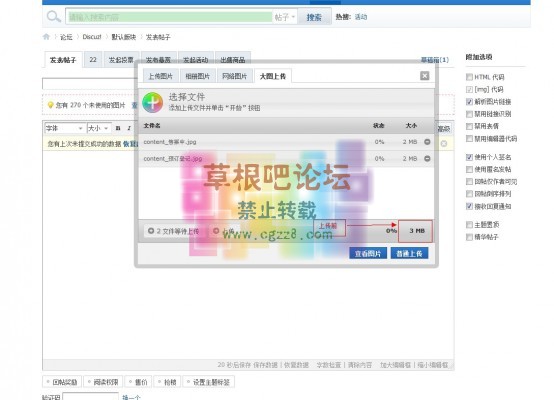Expand the 阅读权限 section
This screenshot has height=400, width=554.
(103, 382)
